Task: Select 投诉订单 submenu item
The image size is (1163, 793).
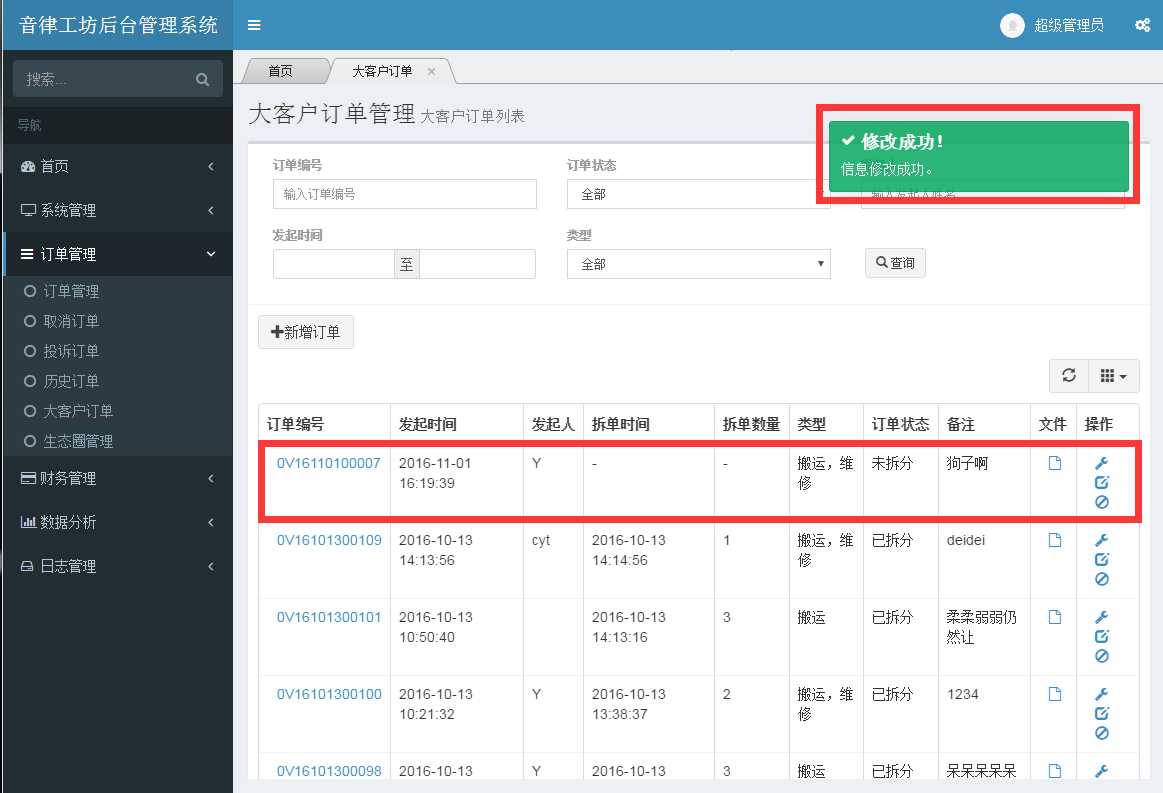Action: [70, 351]
